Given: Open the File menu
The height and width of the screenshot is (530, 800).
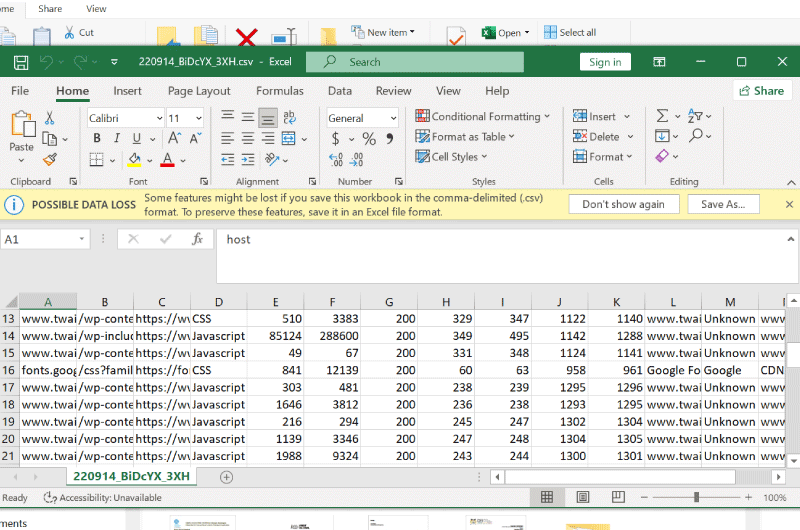Looking at the screenshot, I should tap(20, 91).
